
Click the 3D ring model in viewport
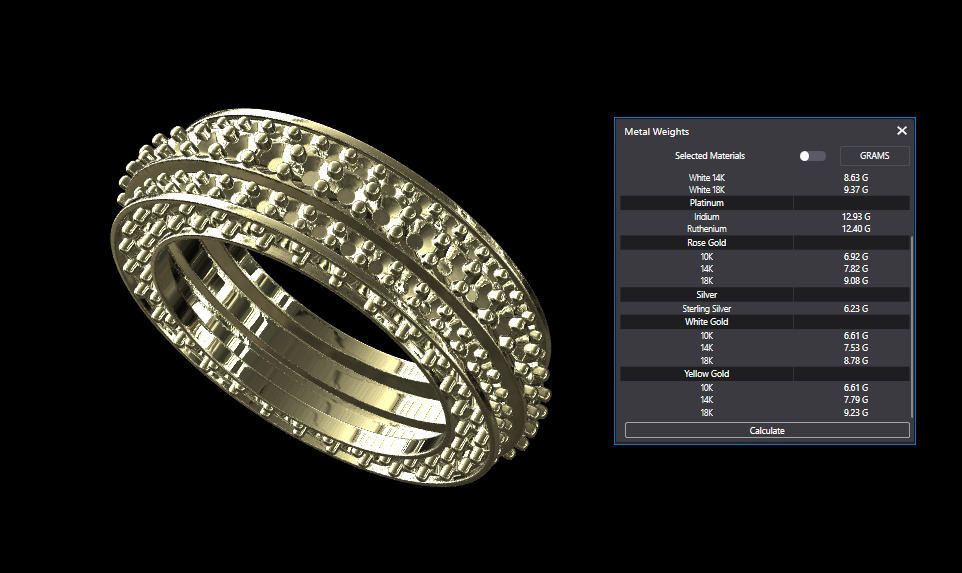[x=331, y=298]
